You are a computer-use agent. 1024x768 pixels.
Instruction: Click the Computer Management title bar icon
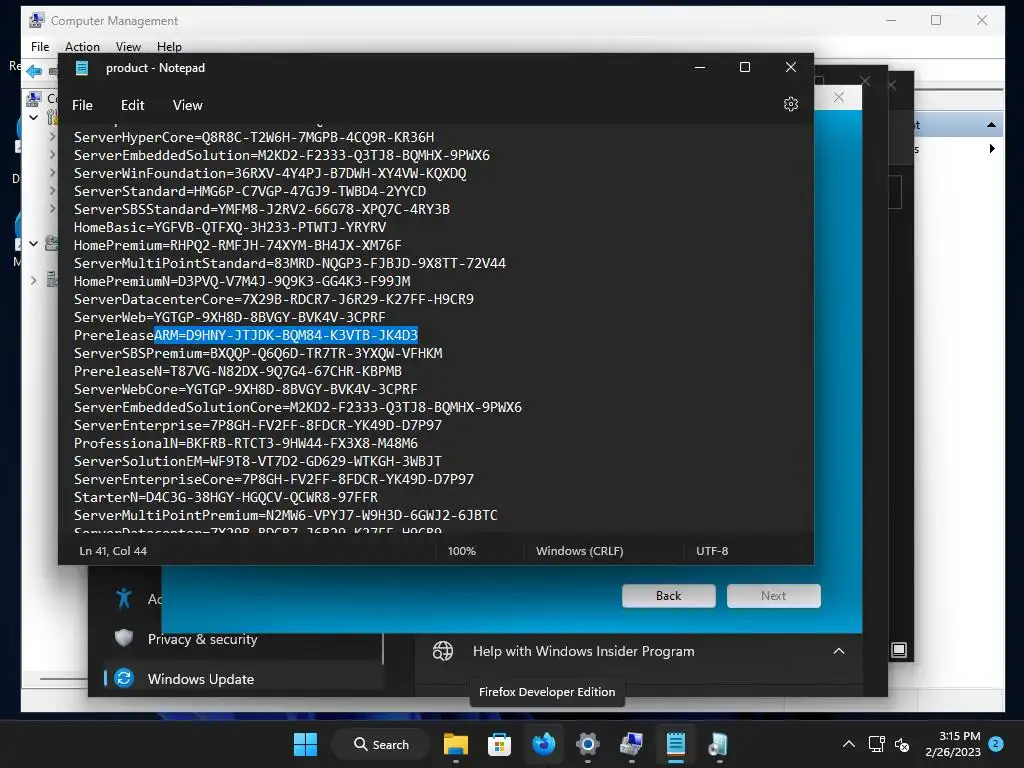[37, 20]
